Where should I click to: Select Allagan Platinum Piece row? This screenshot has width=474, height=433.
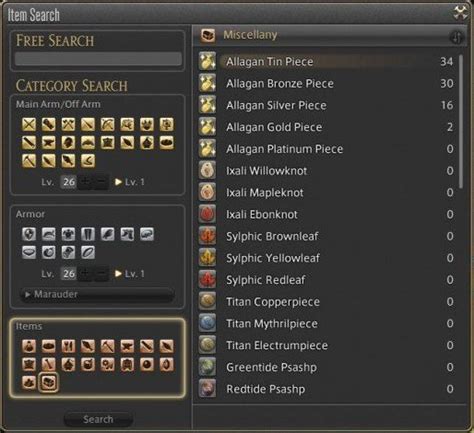[x=327, y=149]
